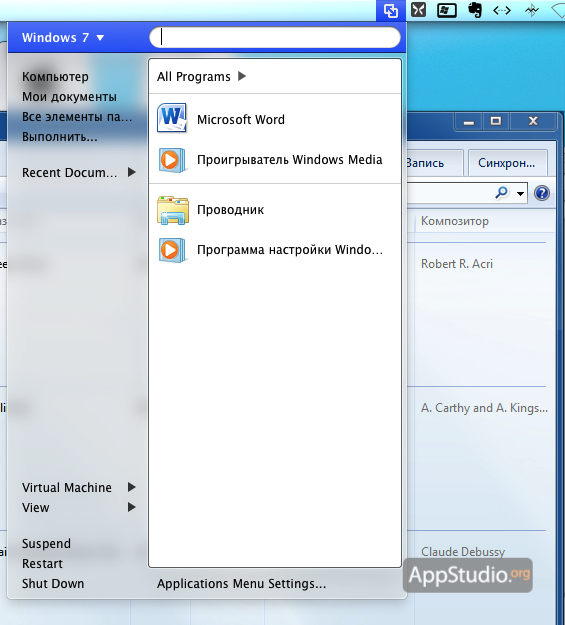
Task: Maximize the Windows Media Player window
Action: [x=496, y=121]
